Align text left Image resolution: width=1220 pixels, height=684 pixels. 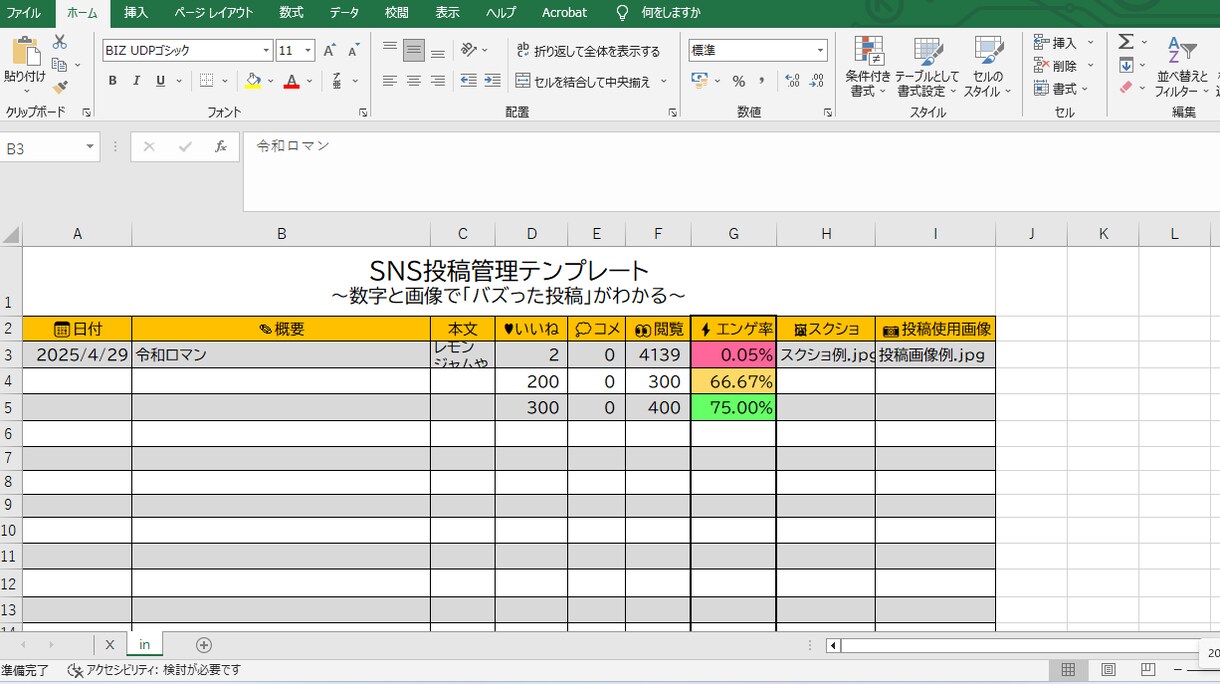(x=390, y=81)
